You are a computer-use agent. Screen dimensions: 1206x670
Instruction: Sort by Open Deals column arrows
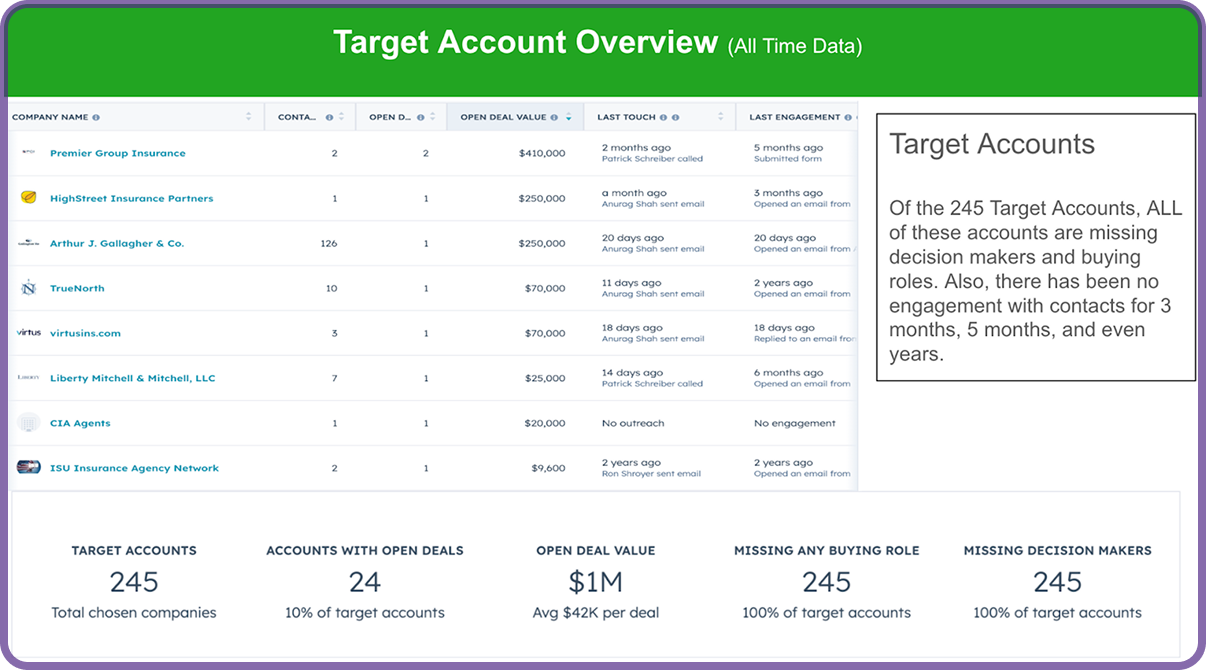433,117
